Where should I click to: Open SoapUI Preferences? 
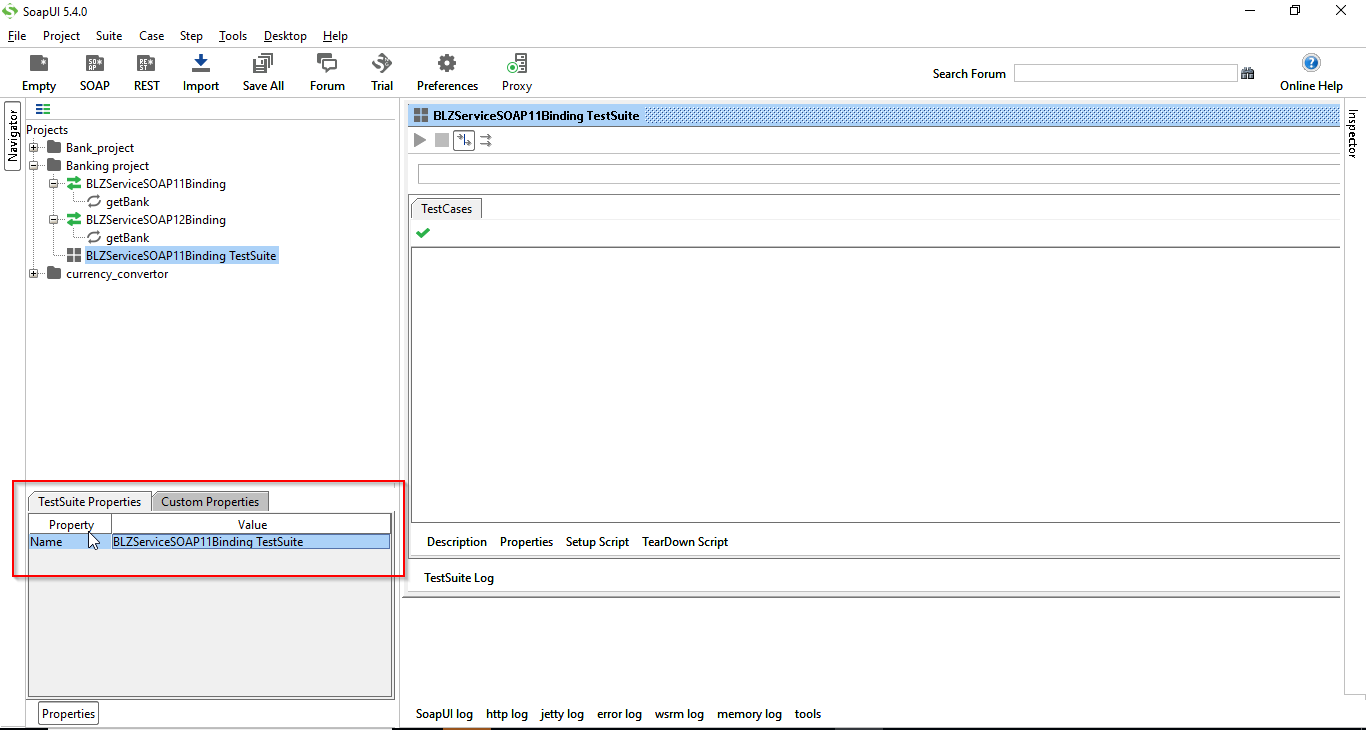(x=446, y=71)
